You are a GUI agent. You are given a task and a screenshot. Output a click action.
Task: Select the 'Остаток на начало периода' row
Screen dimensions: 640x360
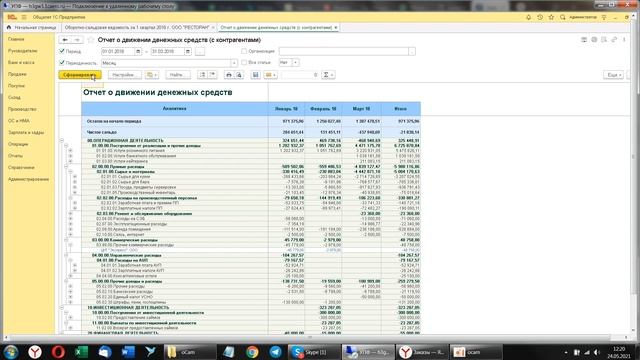click(x=251, y=121)
